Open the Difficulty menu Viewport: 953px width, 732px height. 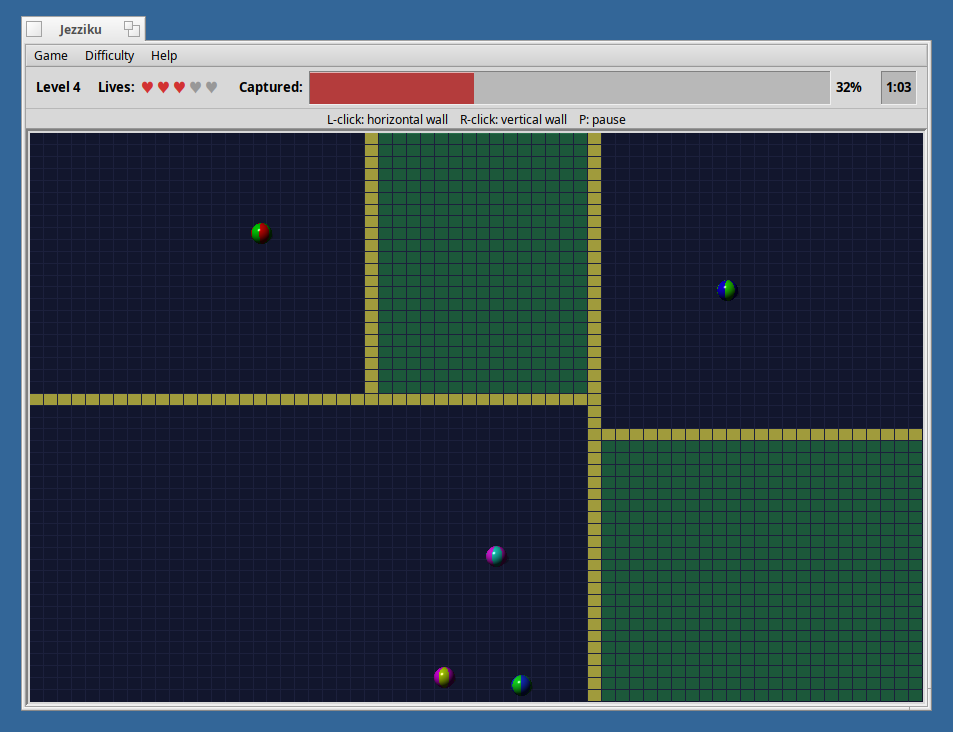pos(109,55)
